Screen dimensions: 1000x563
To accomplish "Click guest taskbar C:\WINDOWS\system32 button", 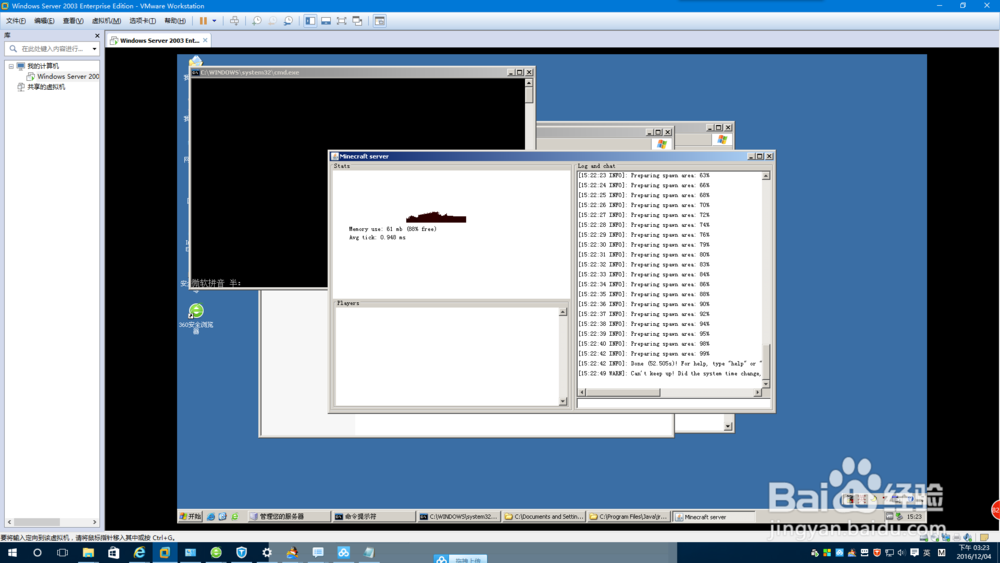I will pos(459,516).
